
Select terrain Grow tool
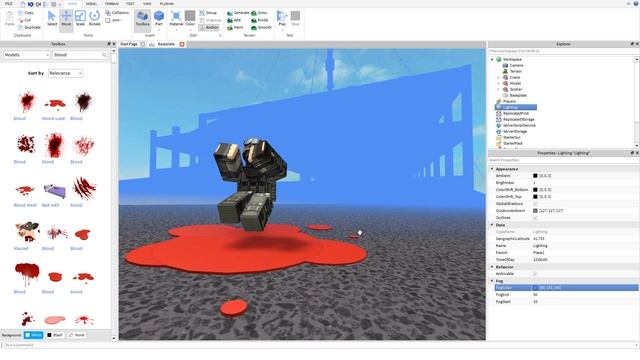(x=259, y=13)
